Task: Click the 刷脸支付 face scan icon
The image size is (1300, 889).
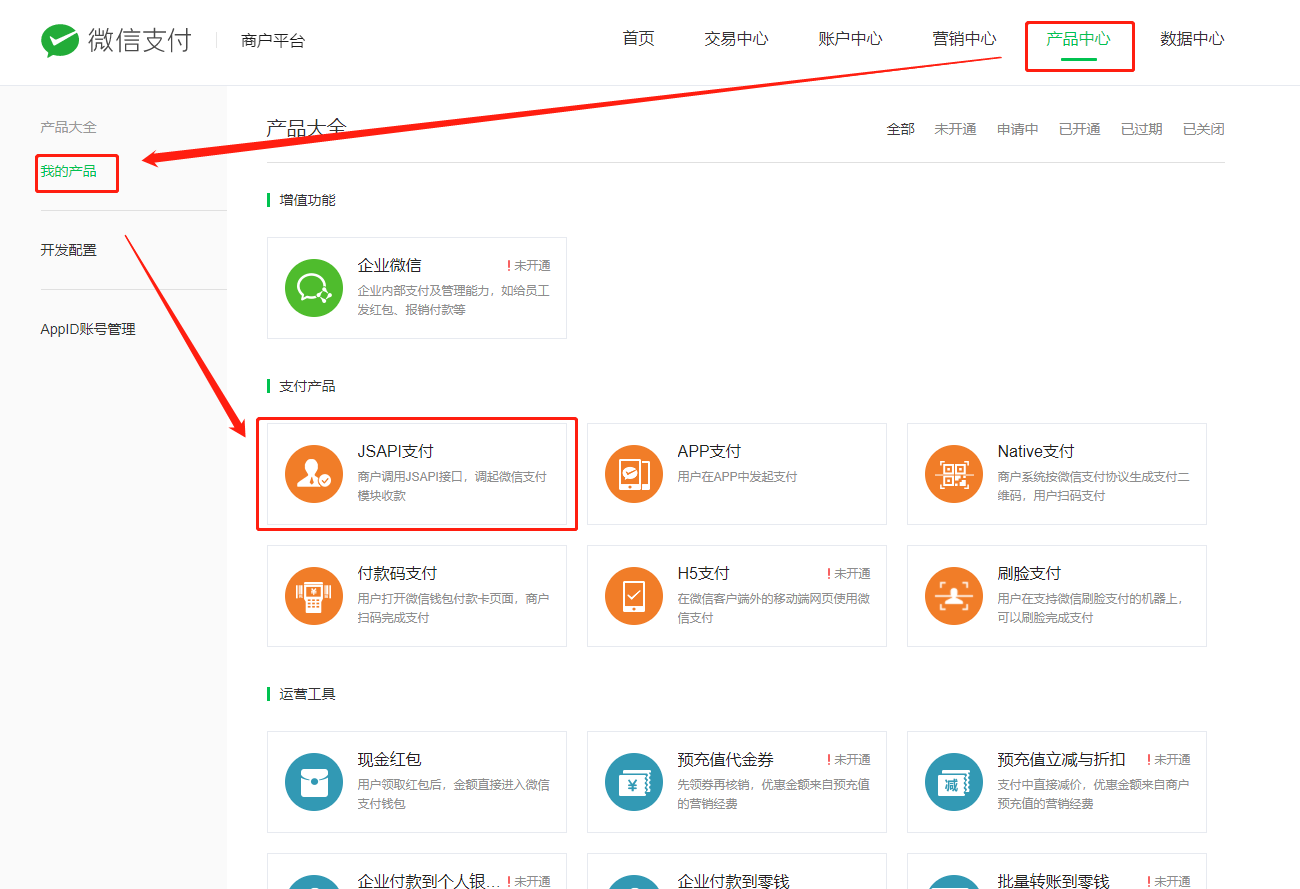Action: point(954,596)
